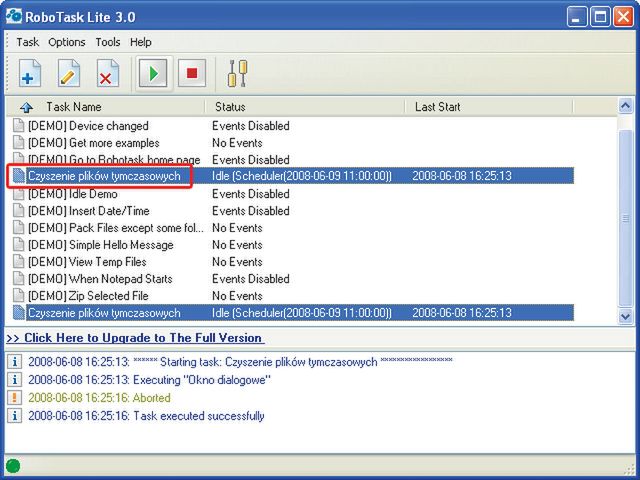This screenshot has width=640, height=480.
Task: Click green status indicator in status bar
Action: pos(13,466)
